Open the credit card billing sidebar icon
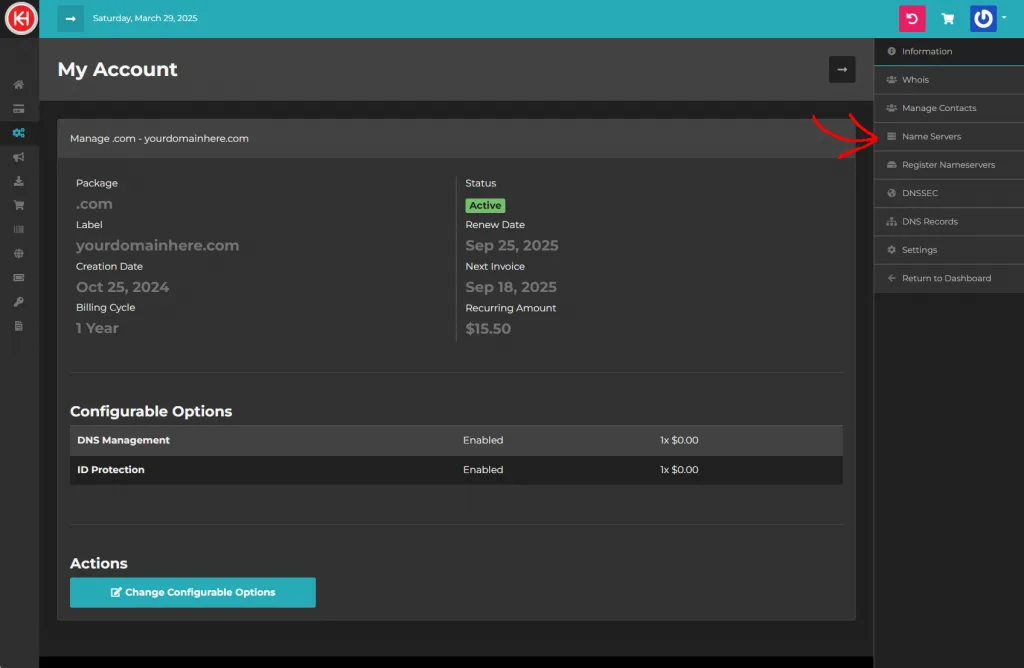The width and height of the screenshot is (1024, 668). (18, 109)
